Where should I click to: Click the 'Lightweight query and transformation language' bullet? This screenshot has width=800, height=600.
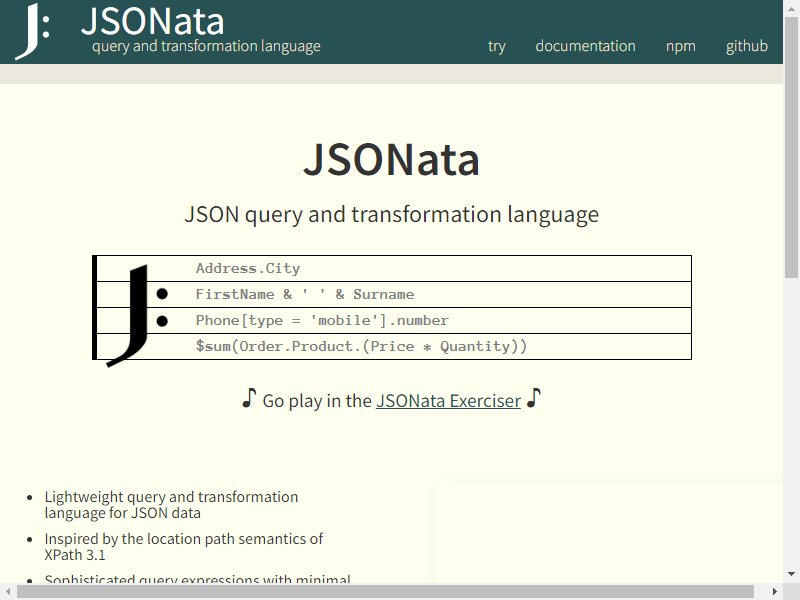pyautogui.click(x=171, y=505)
